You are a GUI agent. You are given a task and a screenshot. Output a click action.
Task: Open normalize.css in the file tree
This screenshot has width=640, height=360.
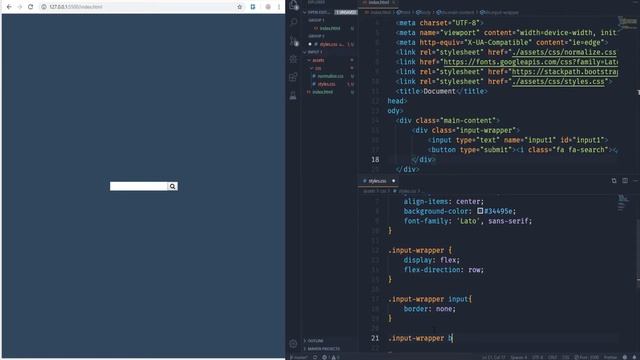click(330, 76)
